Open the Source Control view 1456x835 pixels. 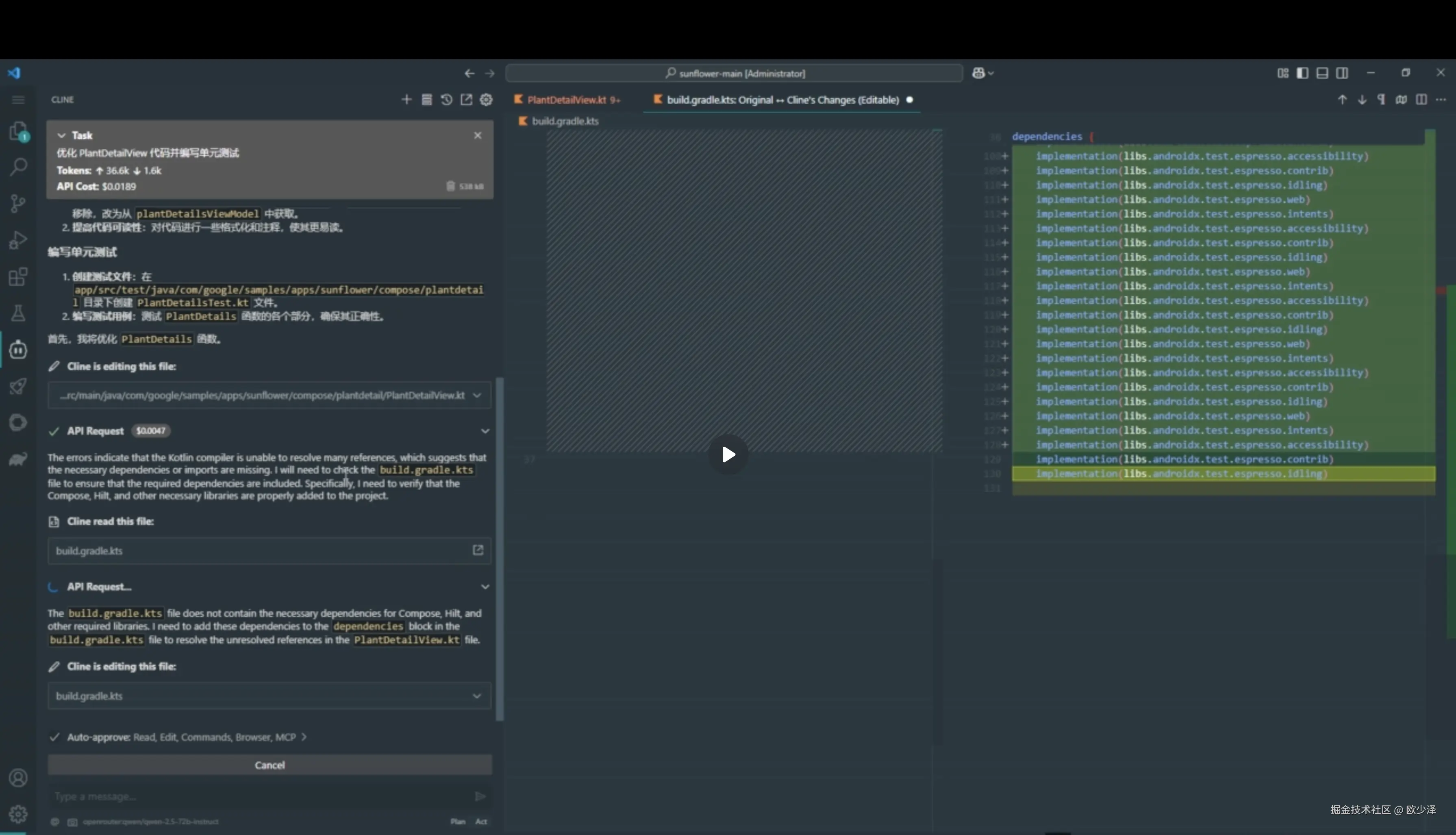point(18,203)
